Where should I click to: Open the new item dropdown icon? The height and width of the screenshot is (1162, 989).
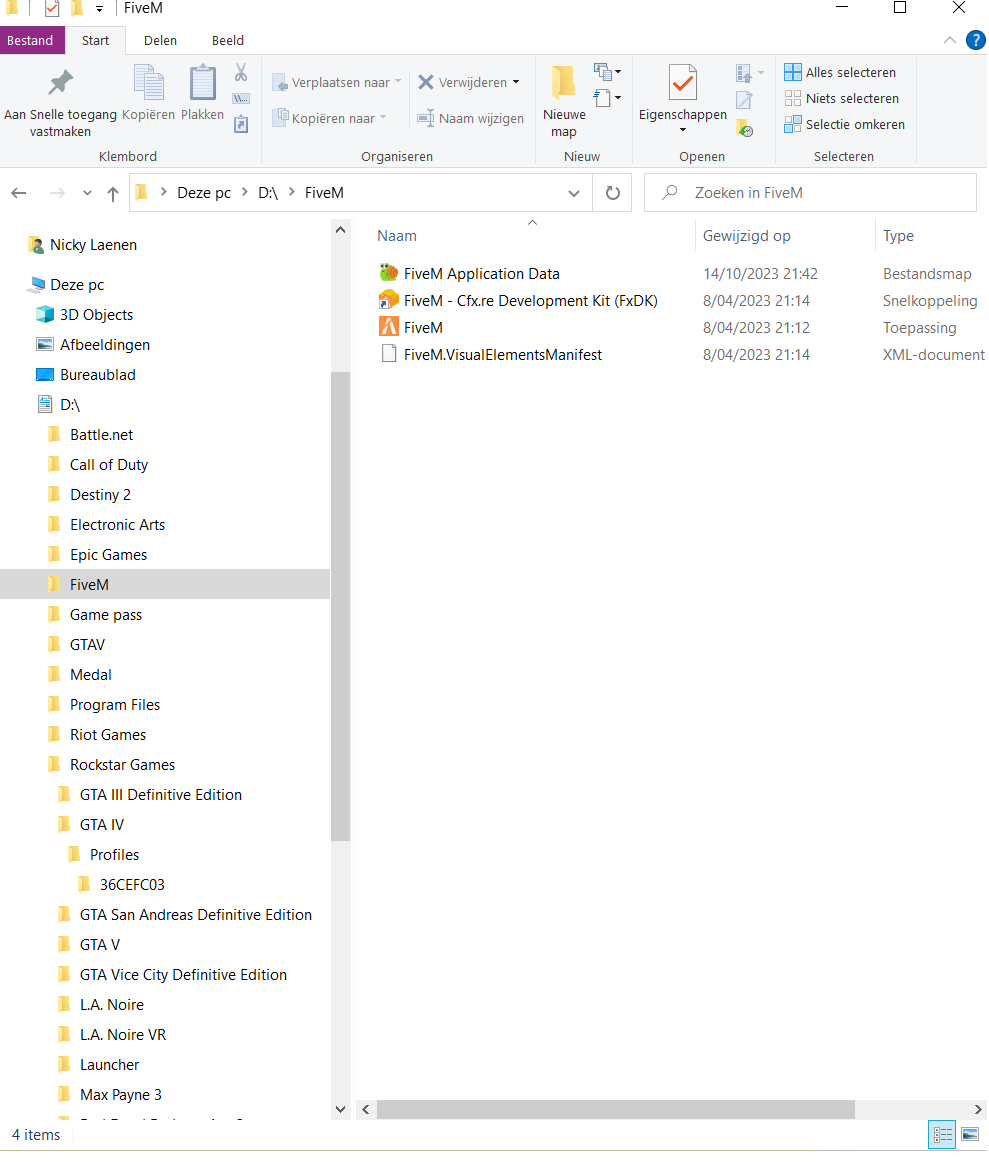607,72
